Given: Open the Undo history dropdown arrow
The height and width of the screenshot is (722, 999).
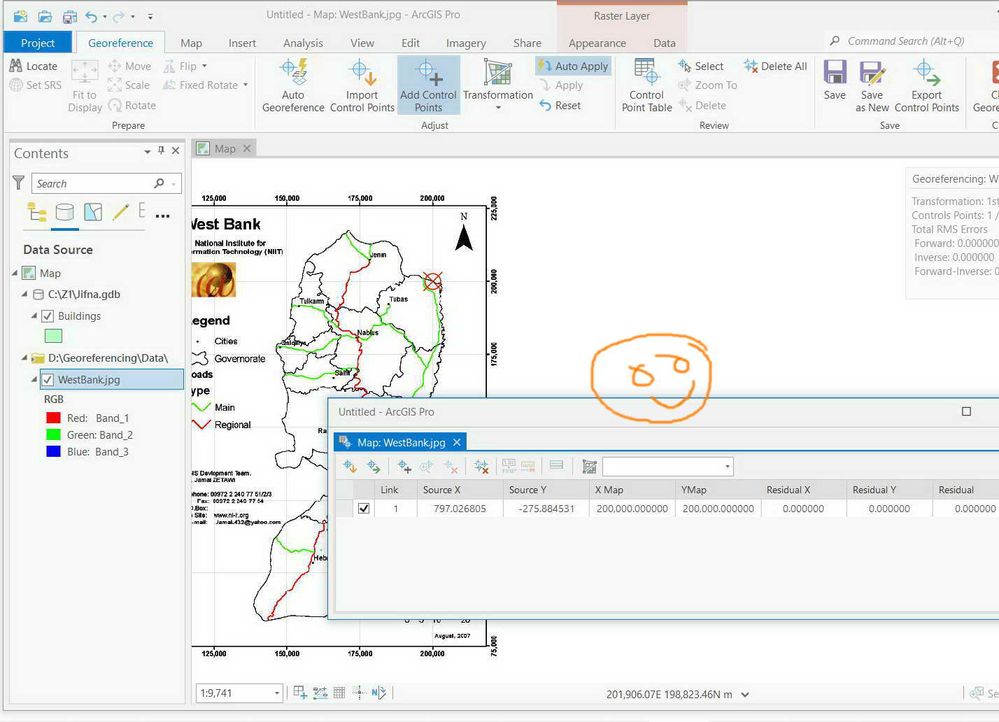Looking at the screenshot, I should [105, 16].
